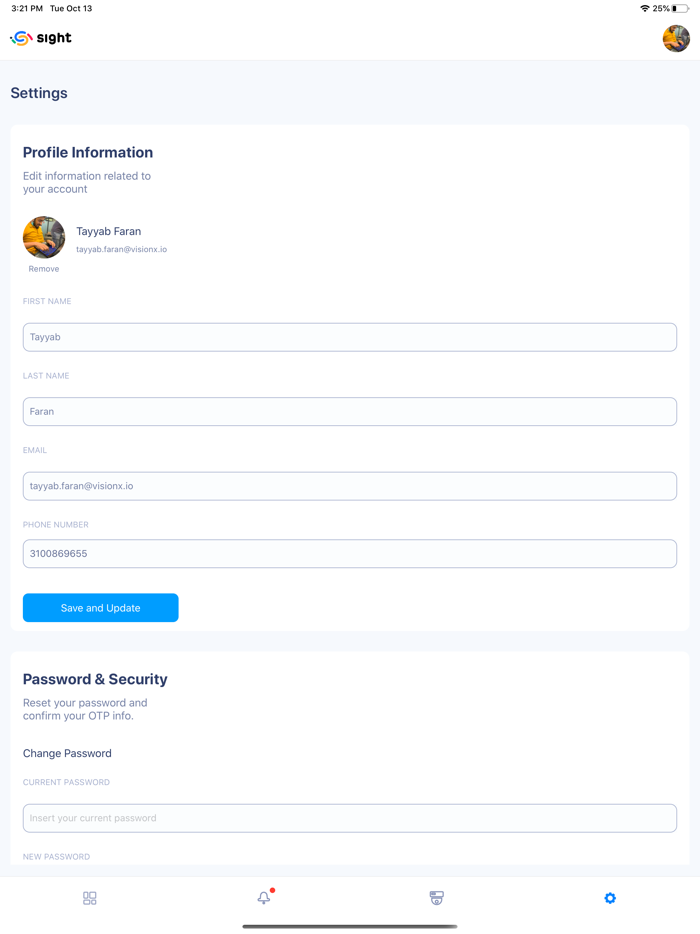Viewport: 700px width, 934px height.
Task: Focus the First Name field
Action: (x=350, y=337)
